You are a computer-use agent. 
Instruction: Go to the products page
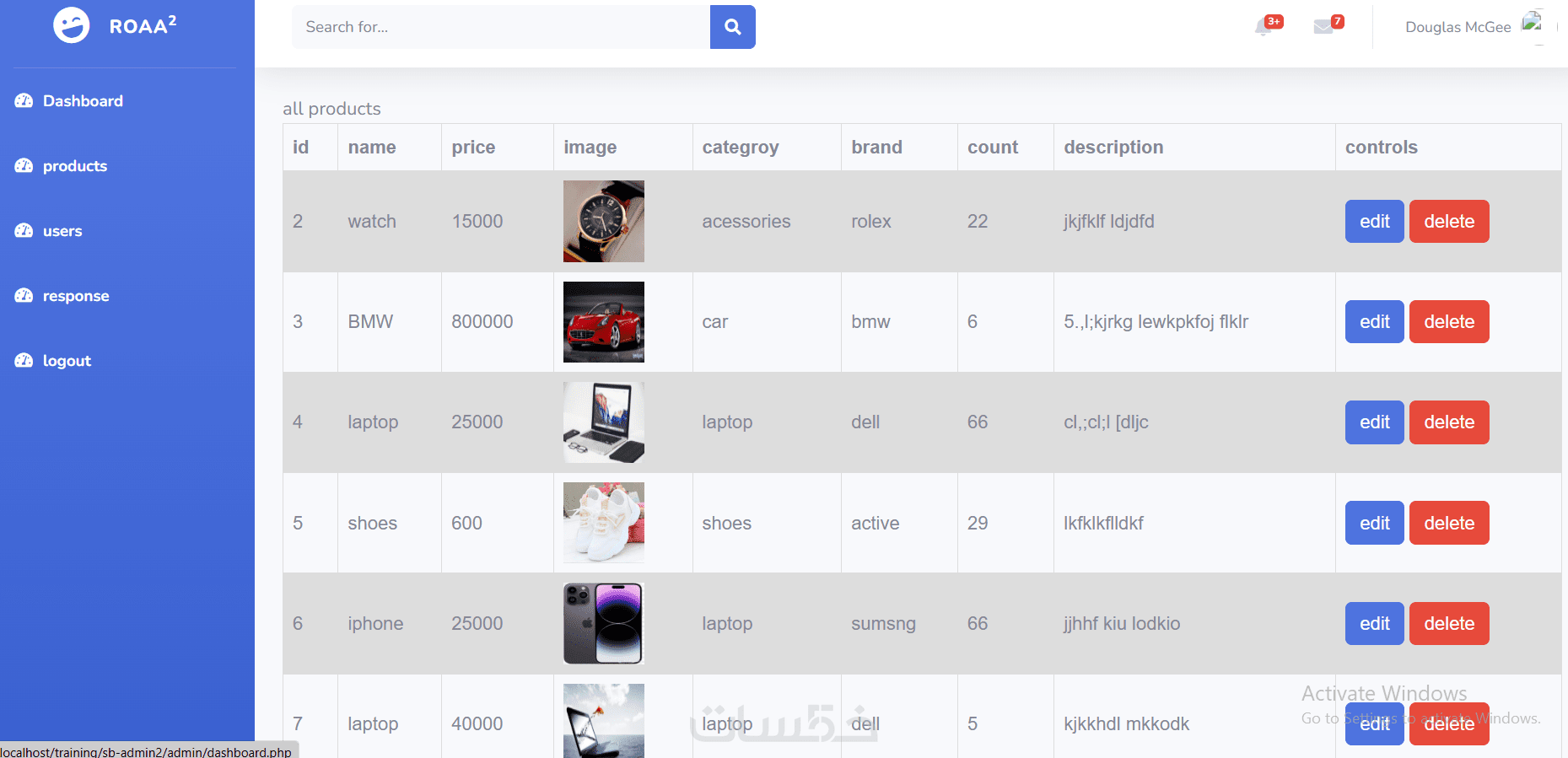pyautogui.click(x=75, y=166)
